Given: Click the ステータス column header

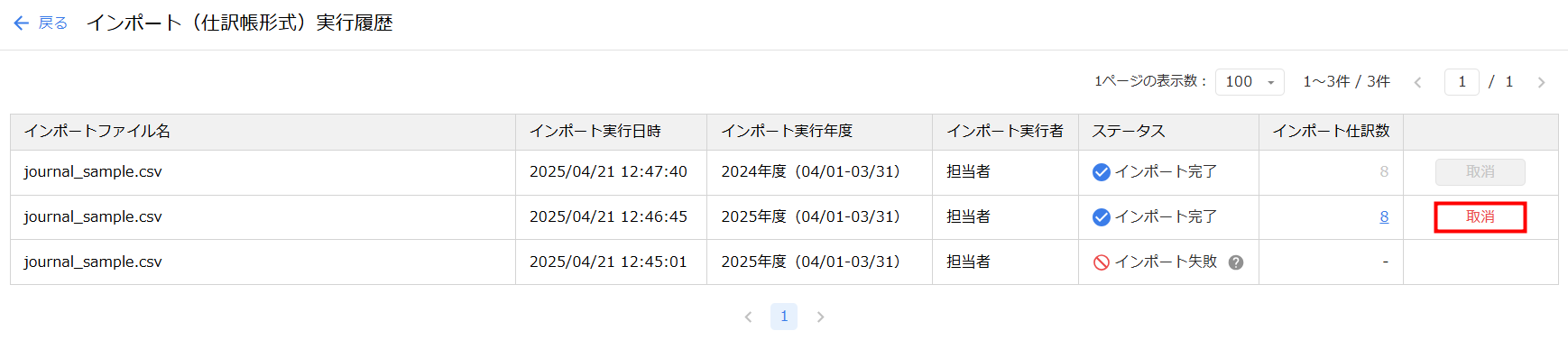Looking at the screenshot, I should (x=1129, y=132).
